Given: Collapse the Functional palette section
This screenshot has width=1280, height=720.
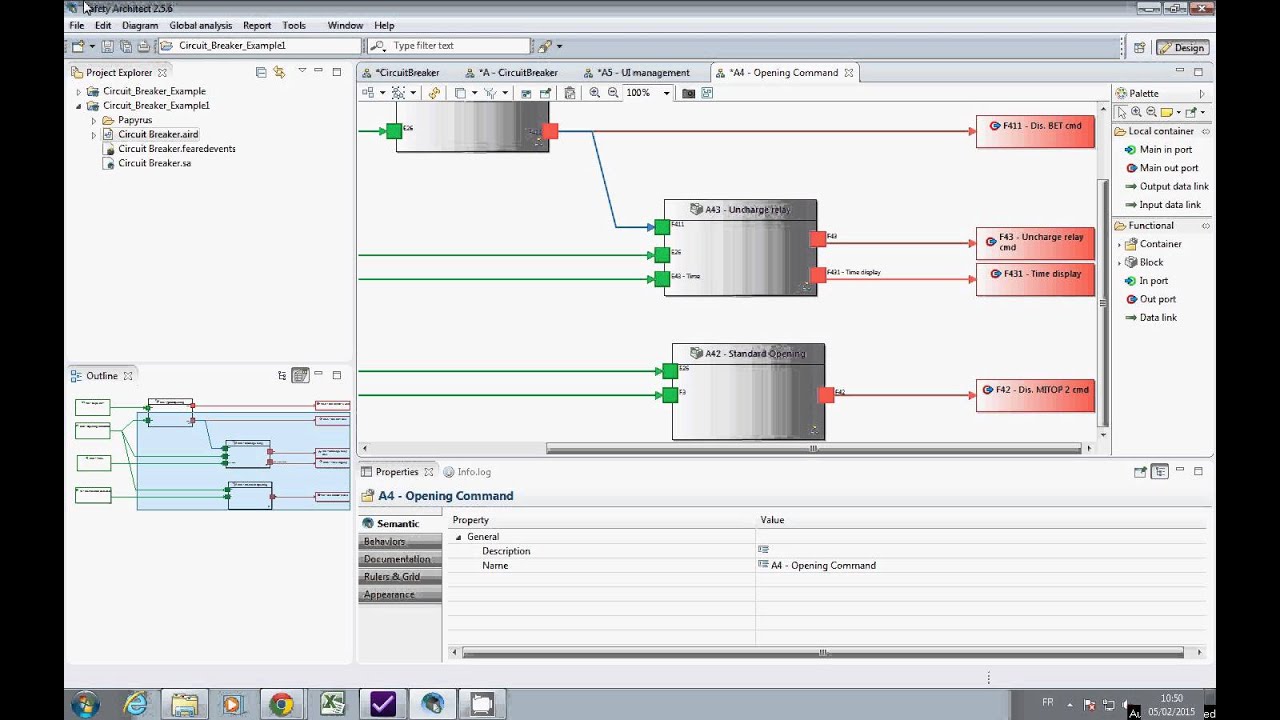Looking at the screenshot, I should click(x=1205, y=226).
